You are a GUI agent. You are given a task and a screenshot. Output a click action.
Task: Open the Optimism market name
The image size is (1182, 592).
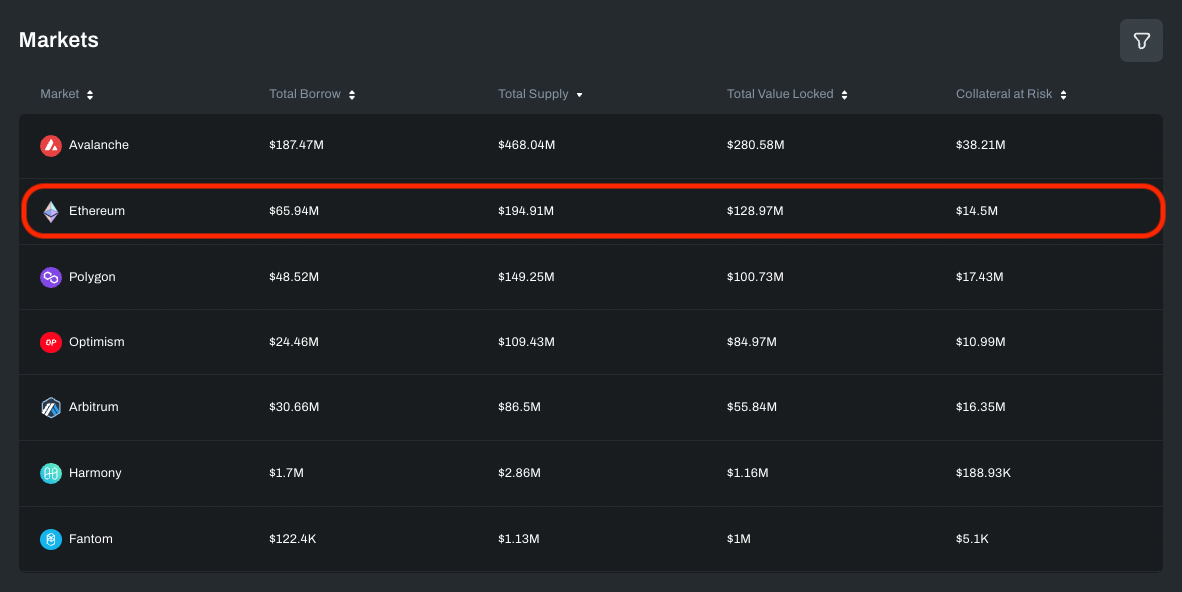[x=96, y=342]
